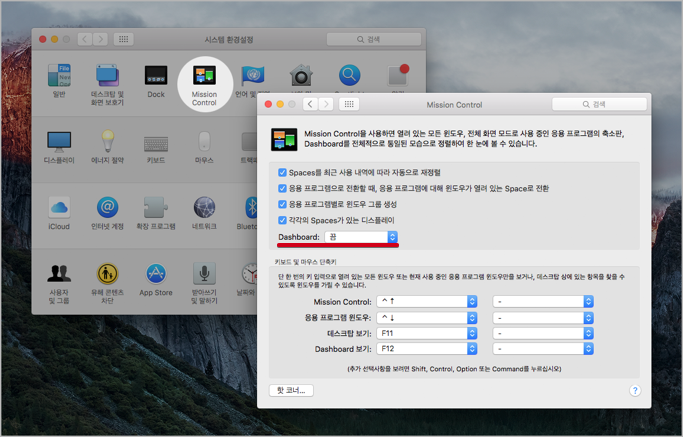Viewport: 683px width, 437px height.
Task: Open the Spotlight magnifier icon
Action: 350,75
